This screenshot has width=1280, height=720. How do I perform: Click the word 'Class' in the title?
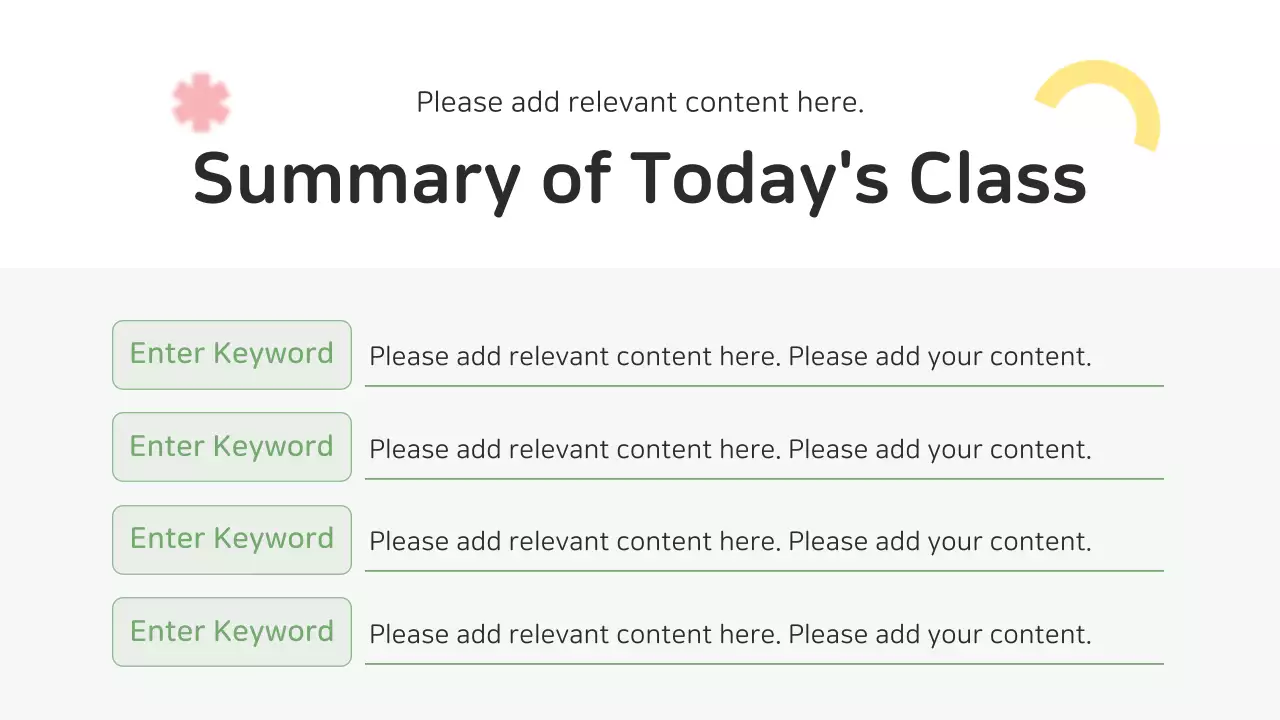997,178
